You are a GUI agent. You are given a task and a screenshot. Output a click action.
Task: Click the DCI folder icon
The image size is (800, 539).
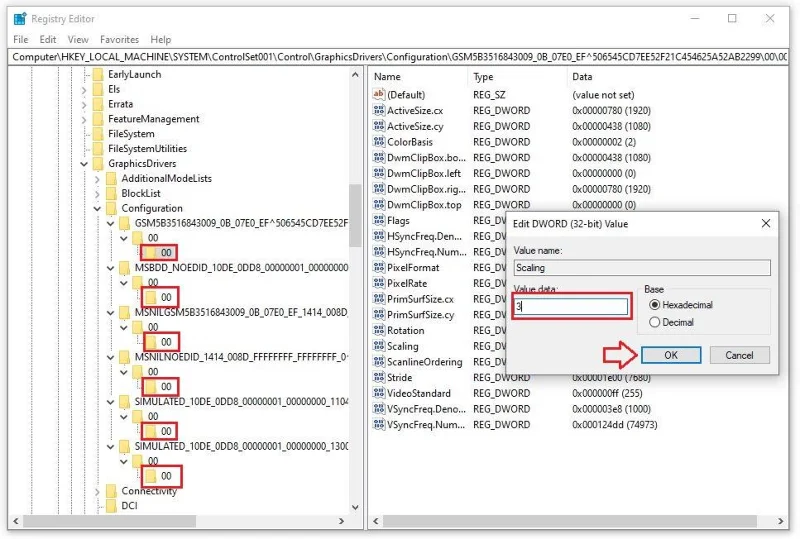pos(111,506)
